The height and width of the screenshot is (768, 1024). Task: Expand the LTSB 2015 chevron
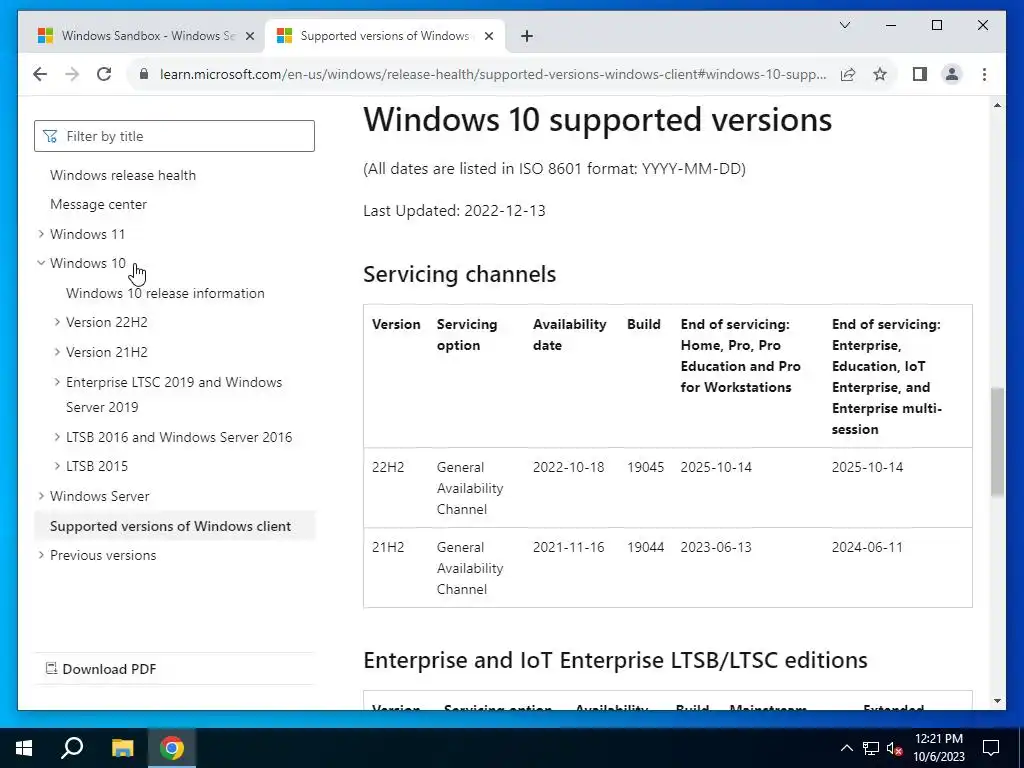coord(57,466)
